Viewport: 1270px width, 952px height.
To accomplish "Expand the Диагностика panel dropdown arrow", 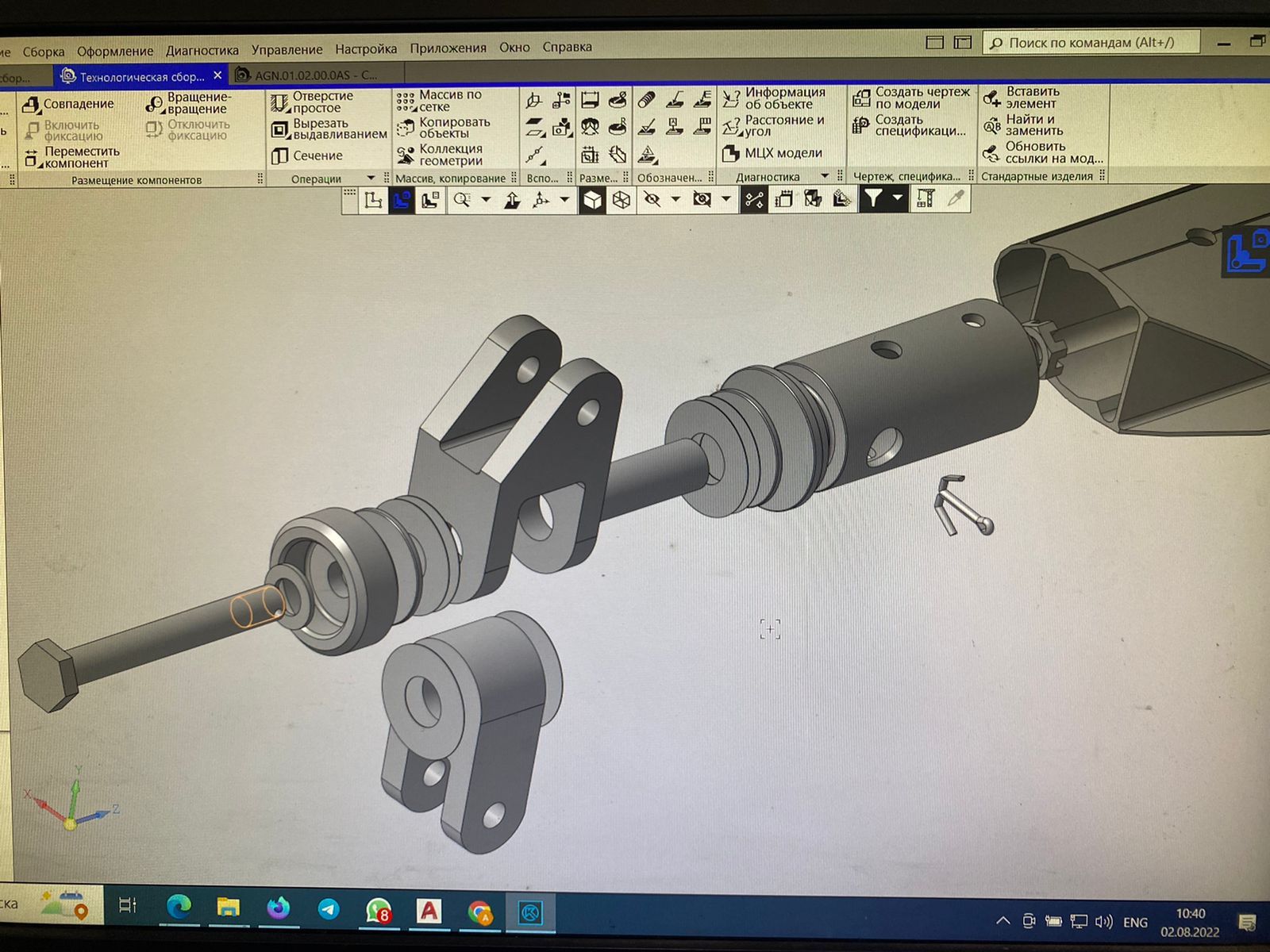I will pos(824,176).
